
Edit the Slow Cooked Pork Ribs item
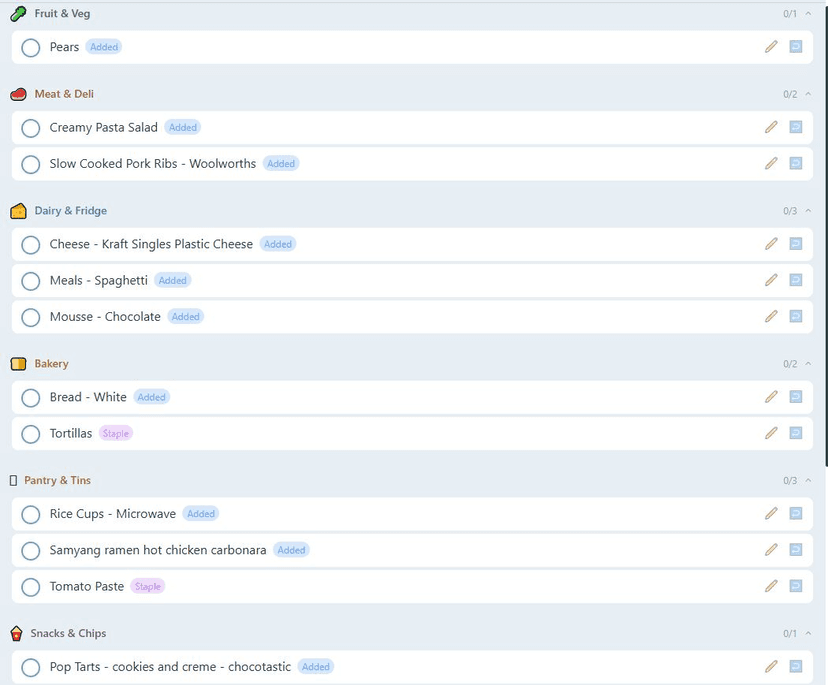[x=771, y=163]
